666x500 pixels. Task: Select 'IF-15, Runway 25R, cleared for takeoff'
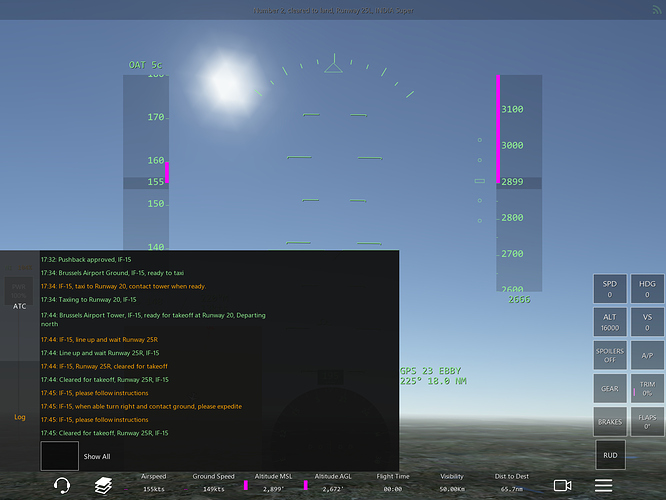coord(104,366)
